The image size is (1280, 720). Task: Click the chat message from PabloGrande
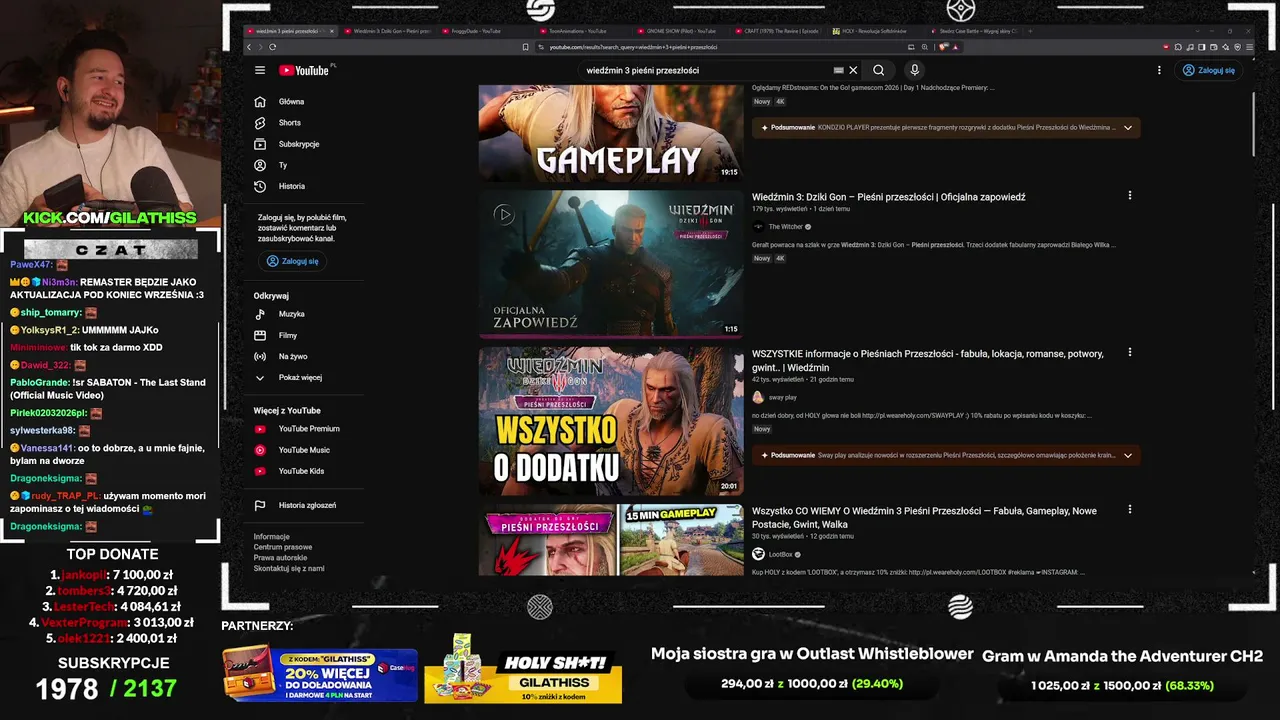click(x=108, y=389)
